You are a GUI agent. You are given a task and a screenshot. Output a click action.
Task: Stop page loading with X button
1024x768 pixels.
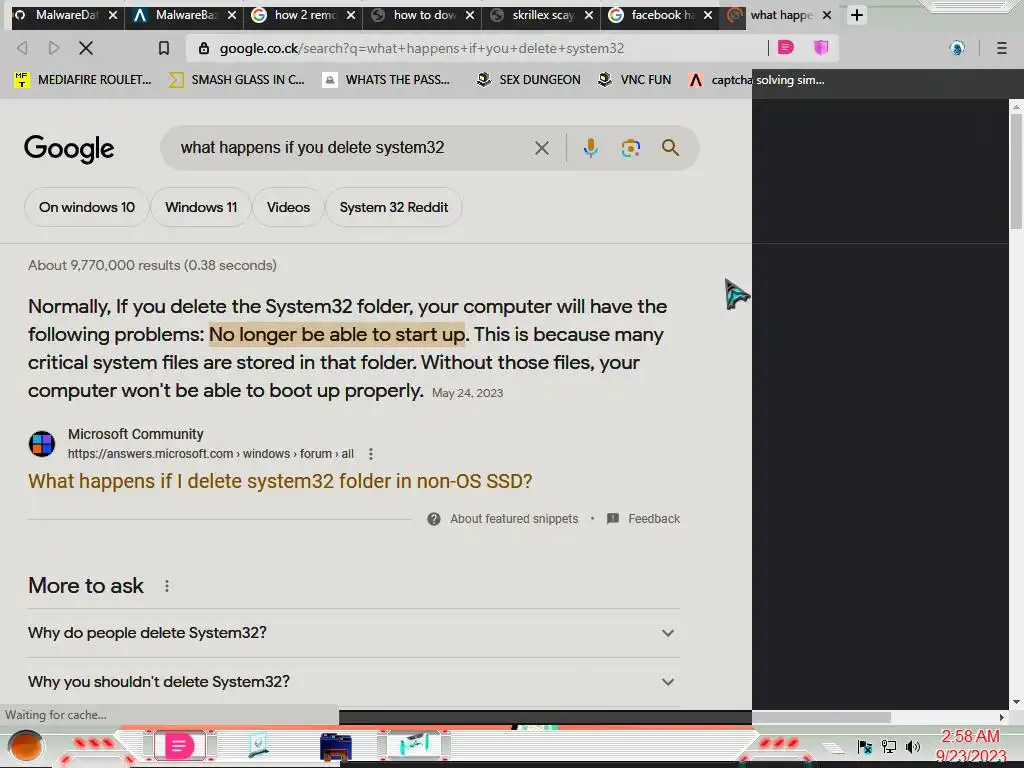(x=86, y=48)
